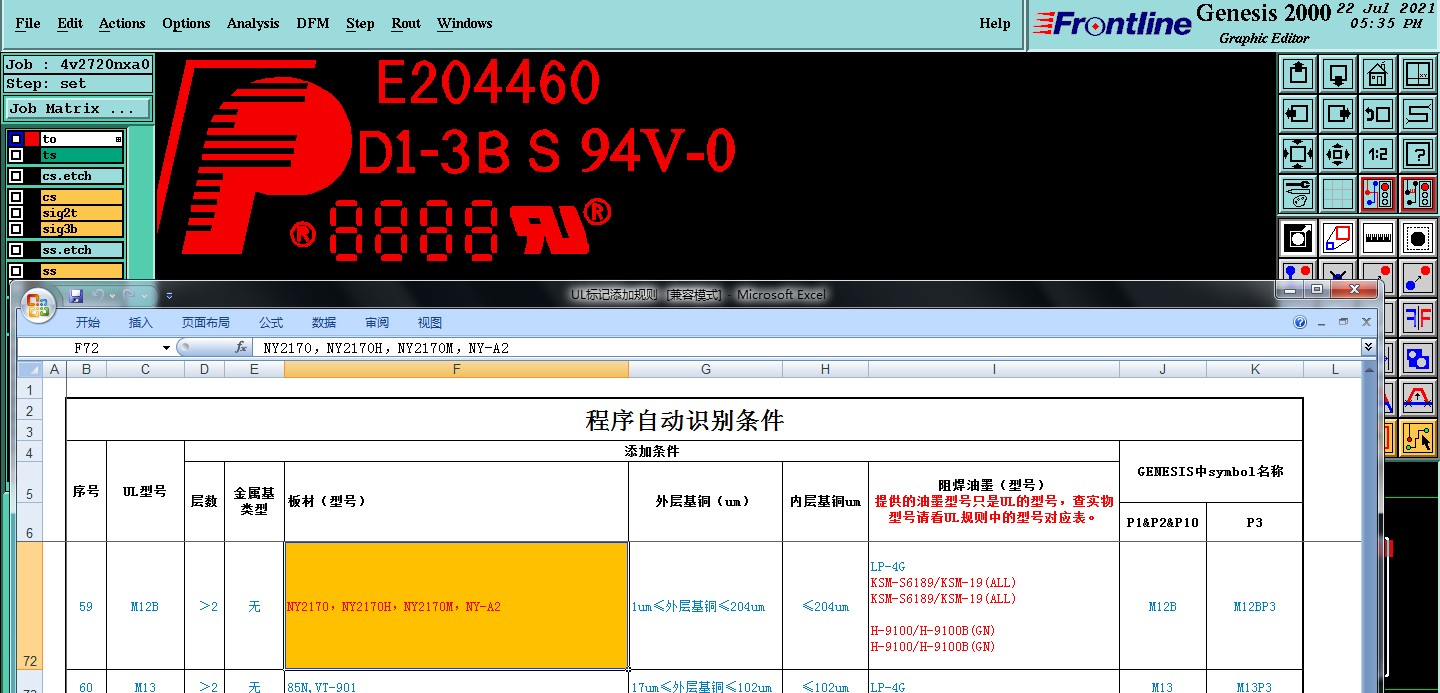This screenshot has width=1440, height=693.
Task: Click the Excel formula bar input
Action: 808,348
